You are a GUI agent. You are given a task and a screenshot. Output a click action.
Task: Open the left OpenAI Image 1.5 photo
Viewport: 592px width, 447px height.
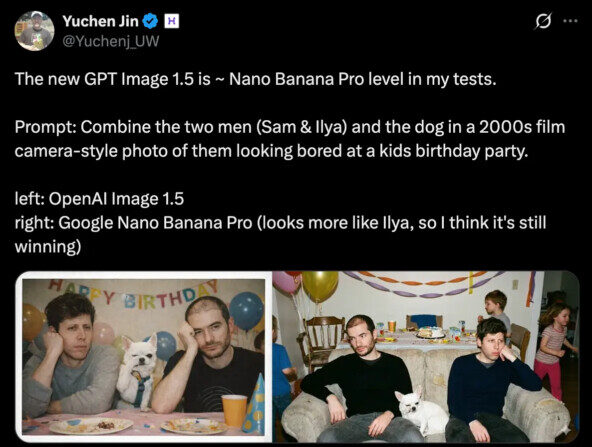[x=143, y=357]
